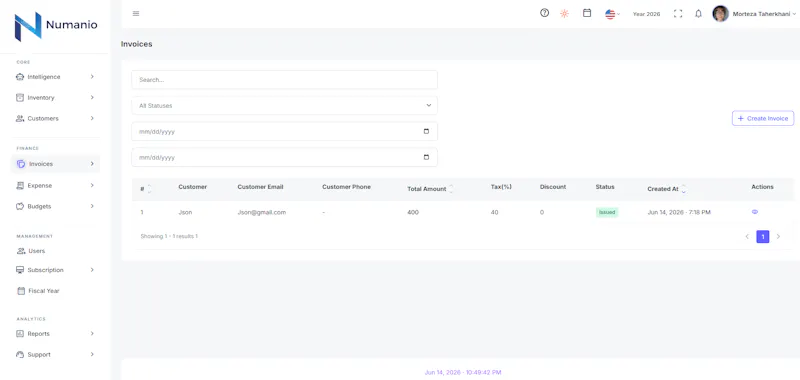Focus the invoice Search field
Image resolution: width=800 pixels, height=380 pixels.
point(284,80)
